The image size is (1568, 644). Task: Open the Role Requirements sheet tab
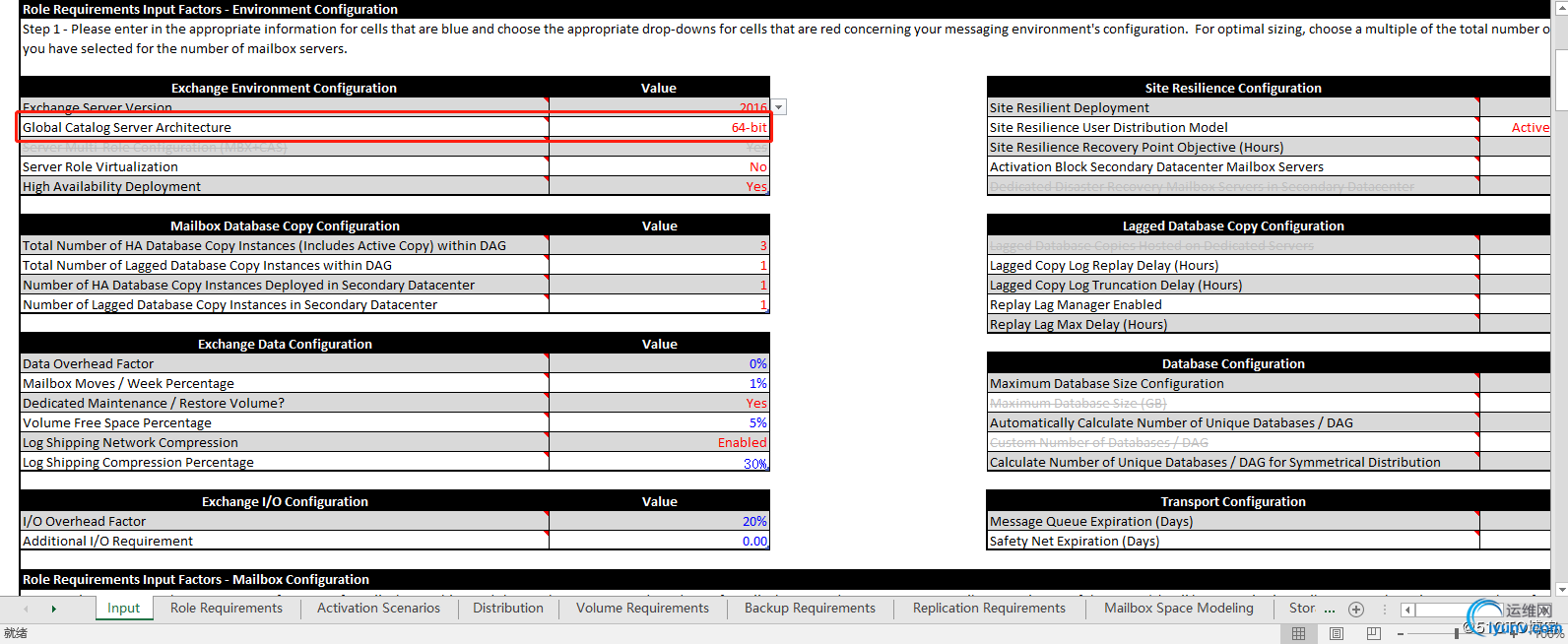click(x=227, y=609)
